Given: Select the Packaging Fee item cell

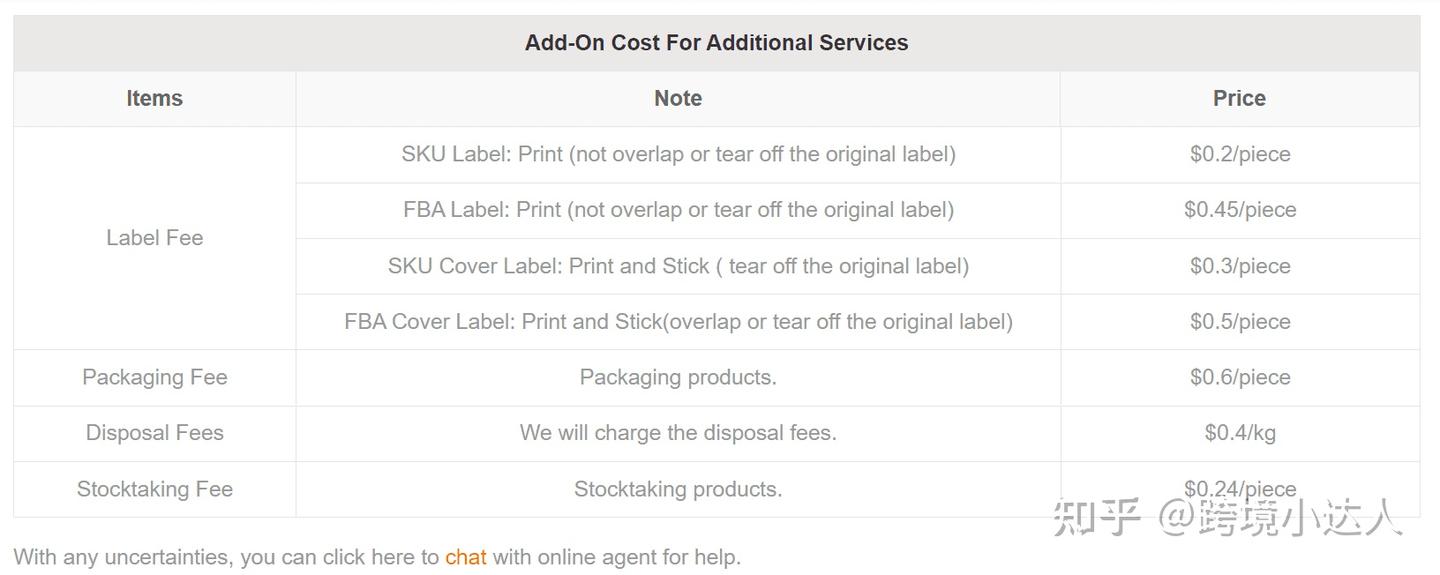Looking at the screenshot, I should click(154, 377).
